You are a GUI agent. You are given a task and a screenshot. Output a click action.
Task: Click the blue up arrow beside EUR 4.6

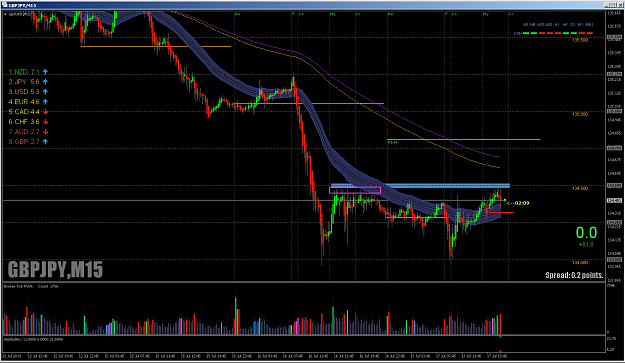coord(45,102)
